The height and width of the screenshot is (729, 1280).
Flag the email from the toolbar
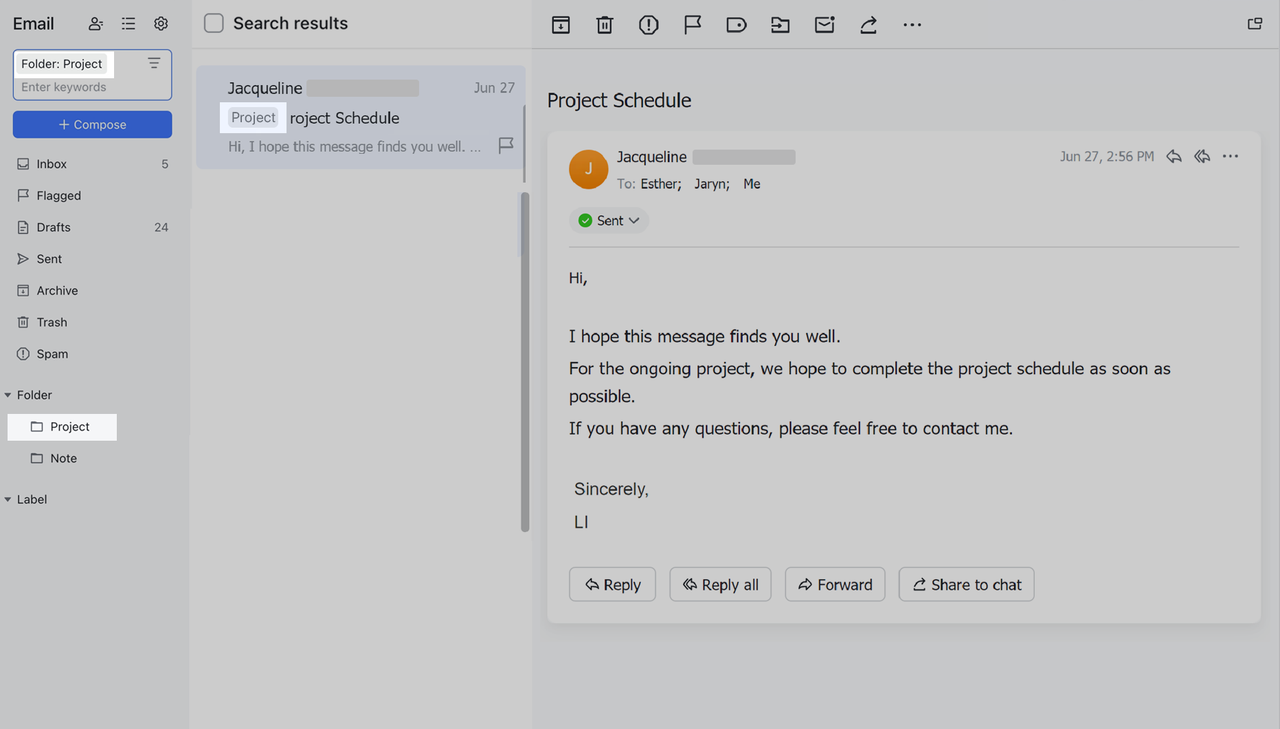(692, 24)
